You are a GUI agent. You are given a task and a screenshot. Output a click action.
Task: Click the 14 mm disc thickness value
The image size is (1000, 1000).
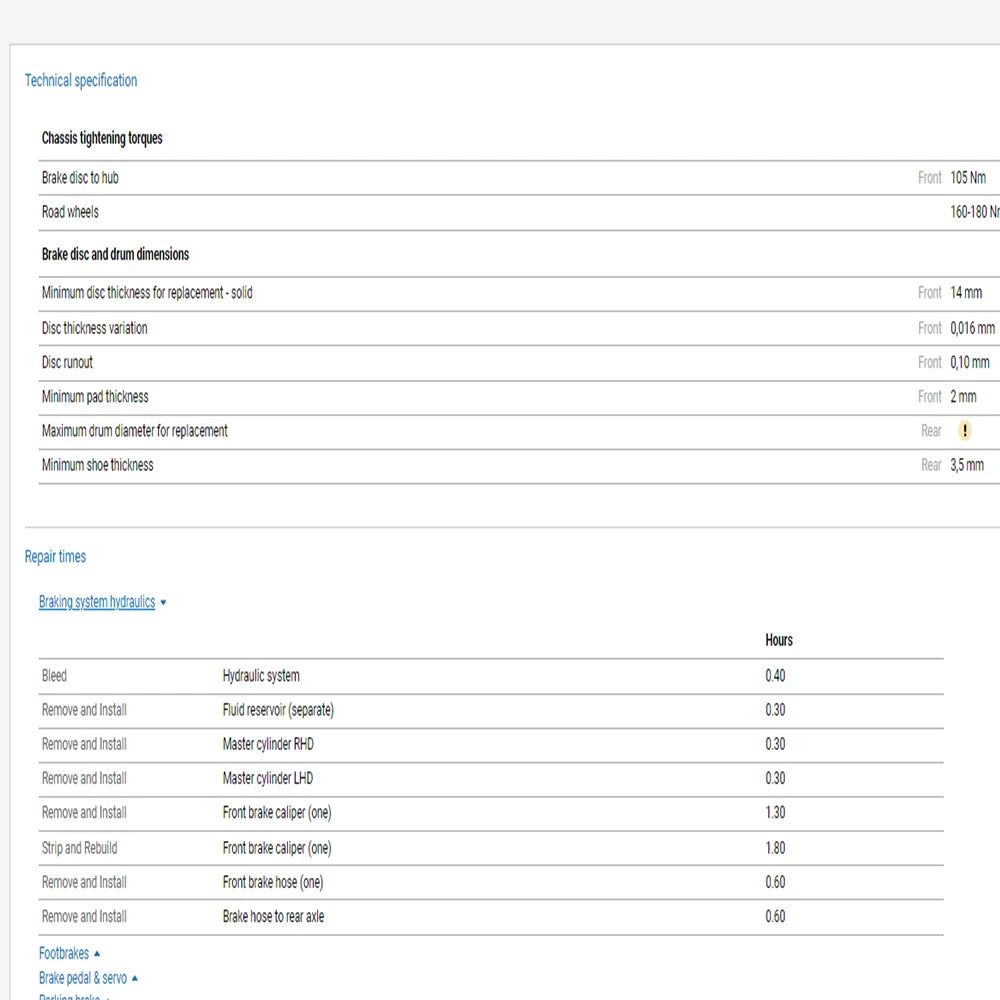[x=966, y=293]
